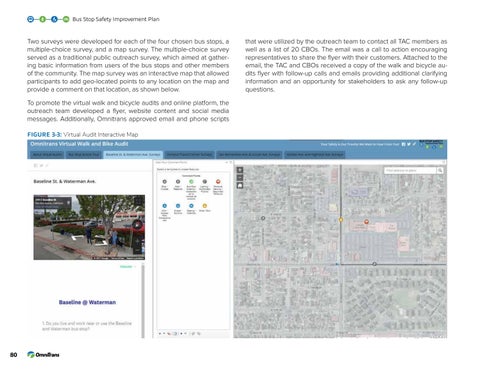Click the map home extent button
Image resolution: width=480 pixels, height=371 pixels.
tap(240, 186)
